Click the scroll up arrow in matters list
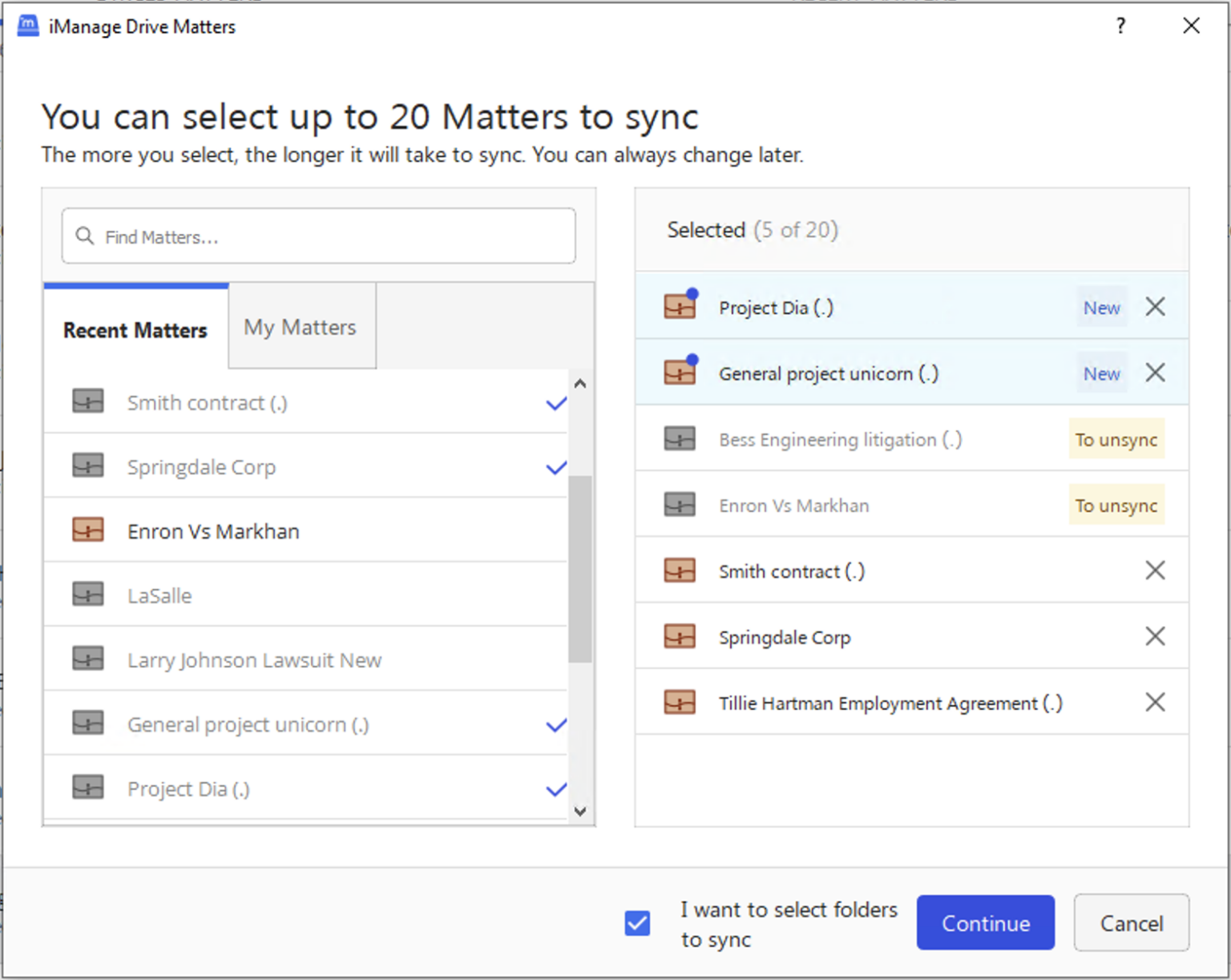 tap(580, 384)
